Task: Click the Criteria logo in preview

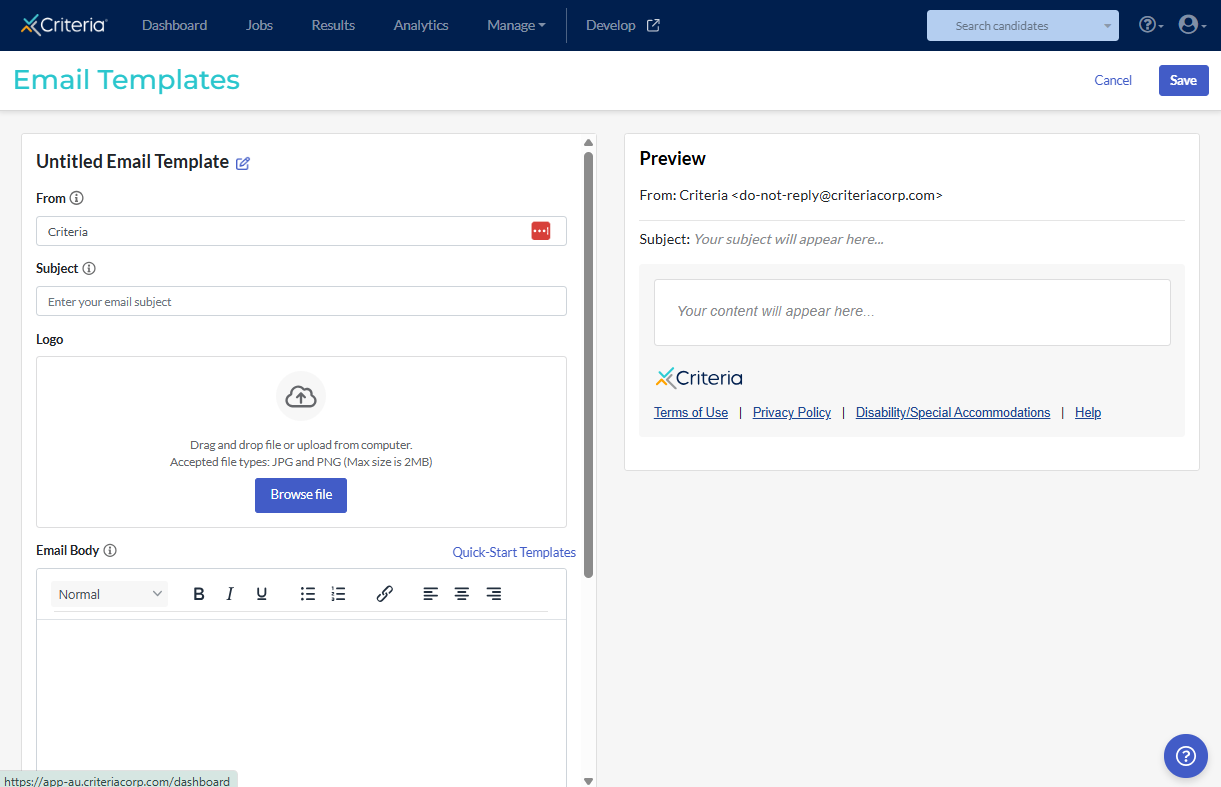Action: pos(699,378)
